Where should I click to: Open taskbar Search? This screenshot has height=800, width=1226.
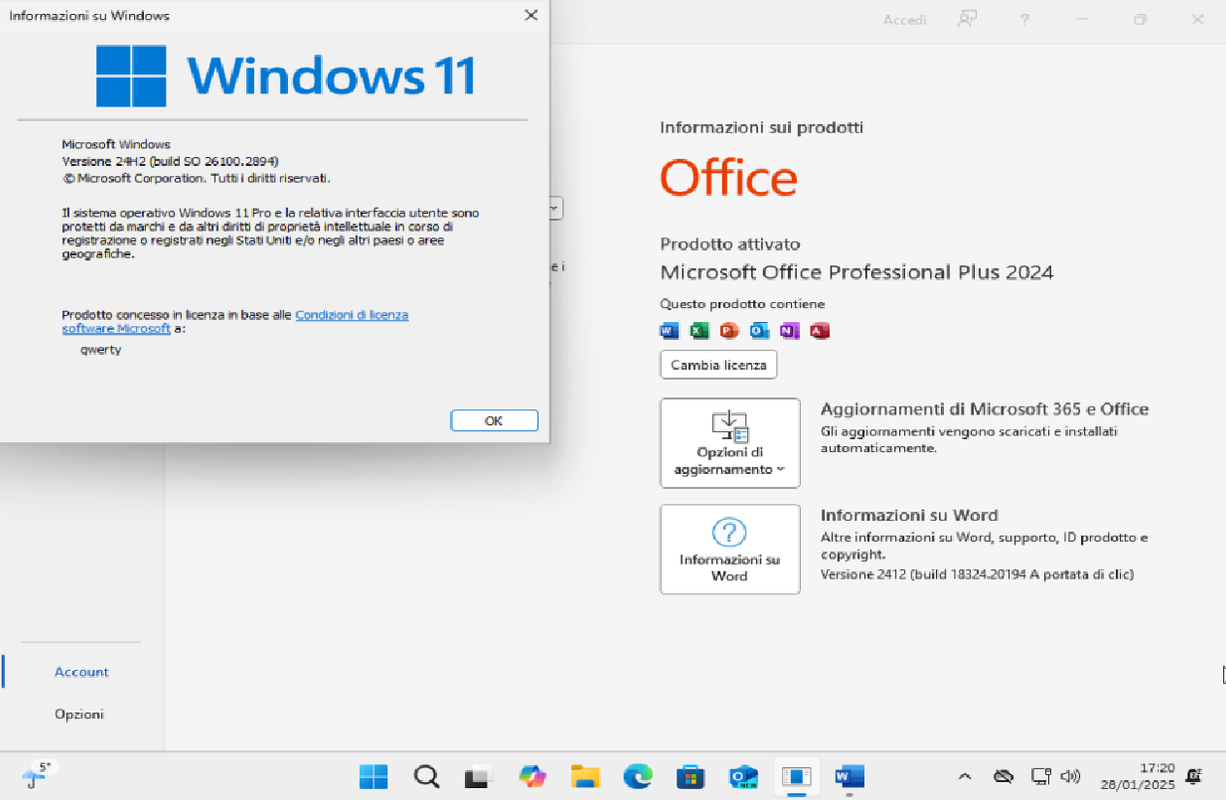[427, 776]
